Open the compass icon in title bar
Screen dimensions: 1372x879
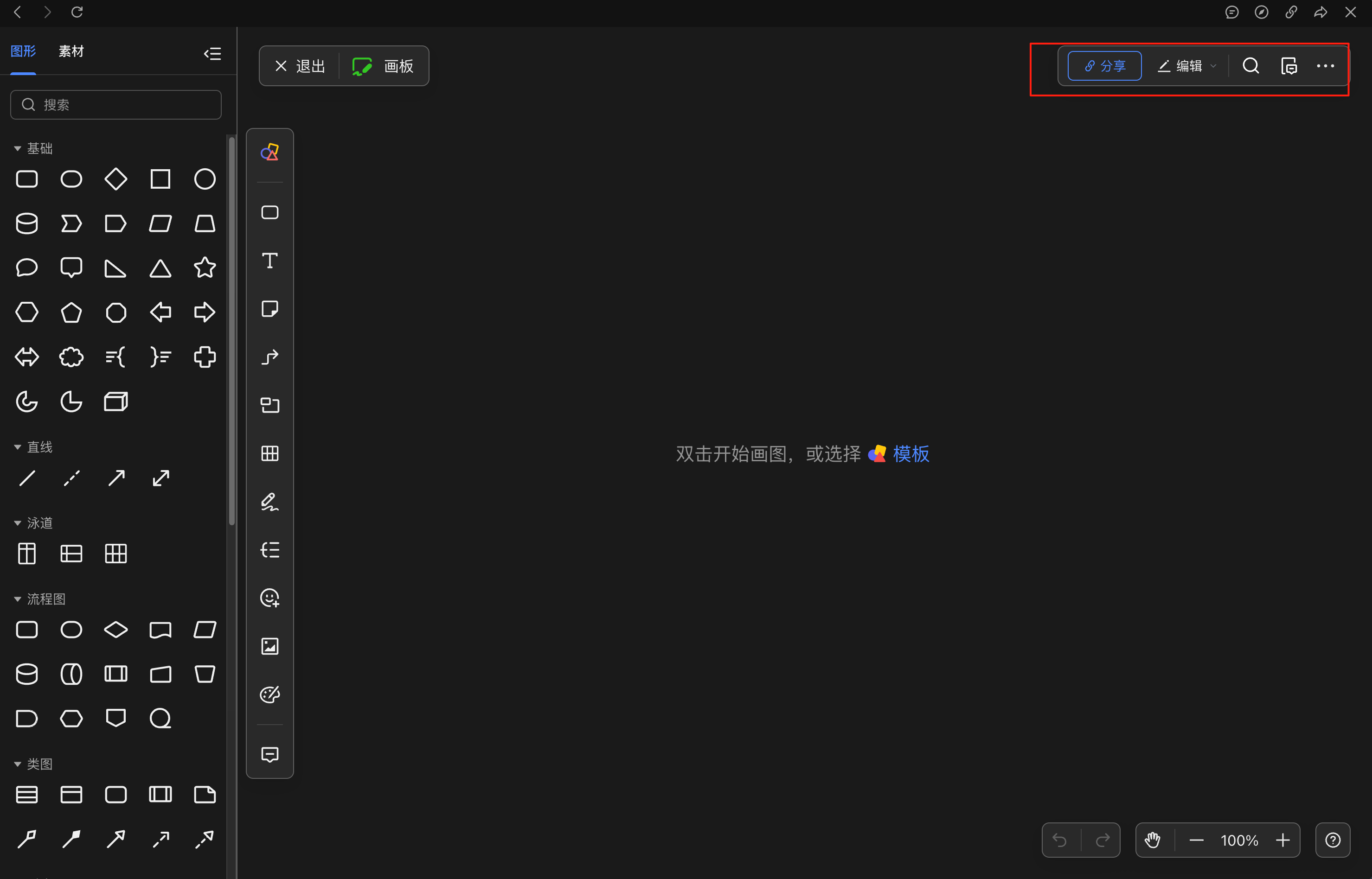[x=1261, y=12]
